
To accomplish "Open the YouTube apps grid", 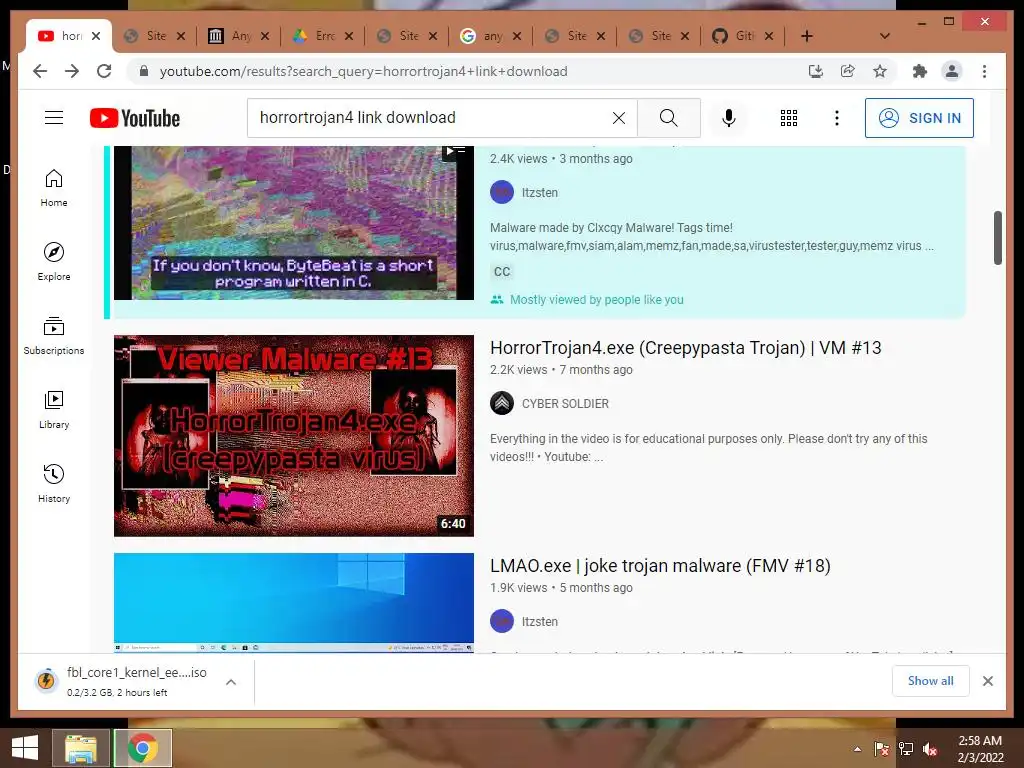I will (788, 118).
